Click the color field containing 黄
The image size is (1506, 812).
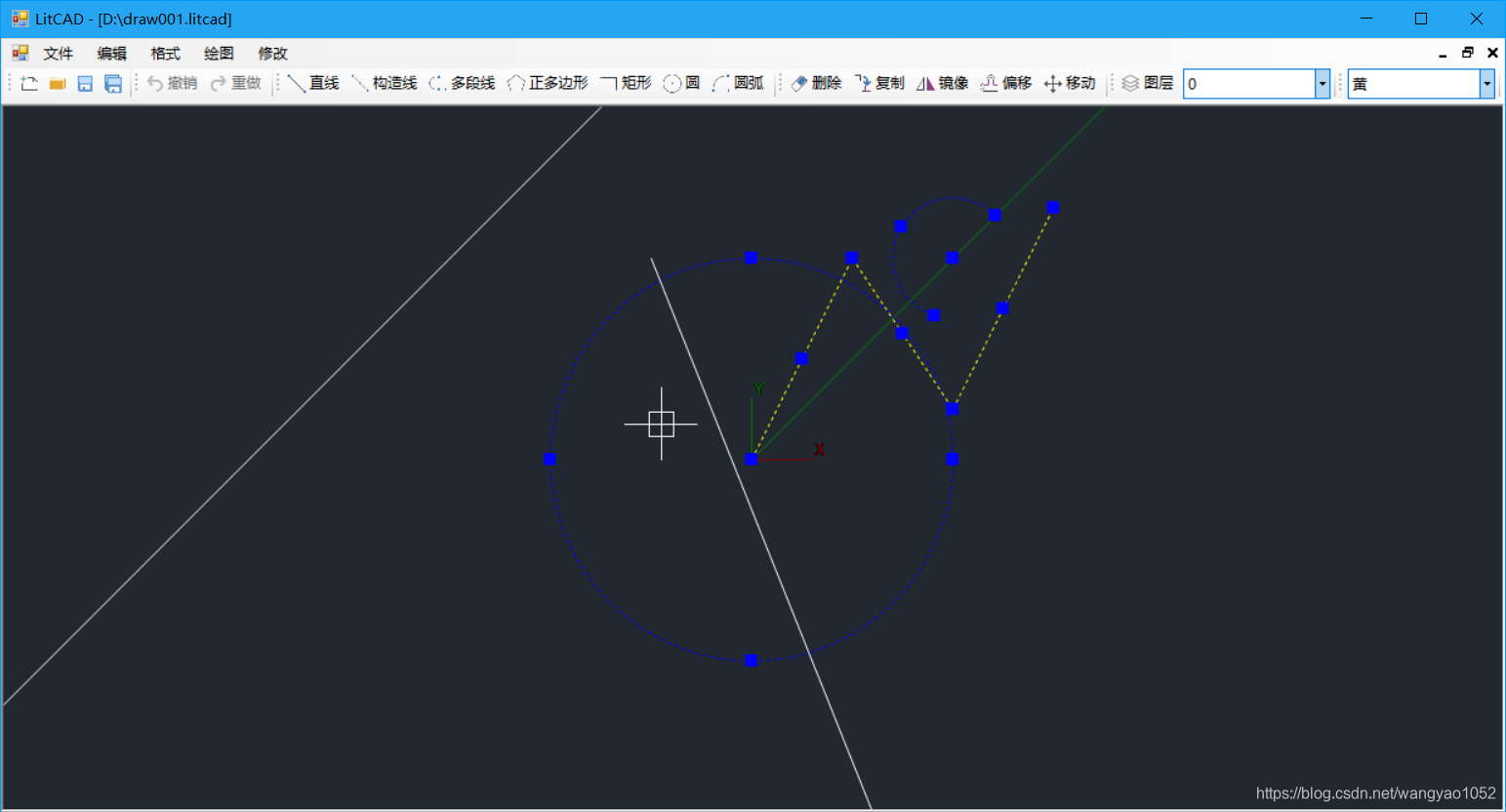click(1414, 84)
